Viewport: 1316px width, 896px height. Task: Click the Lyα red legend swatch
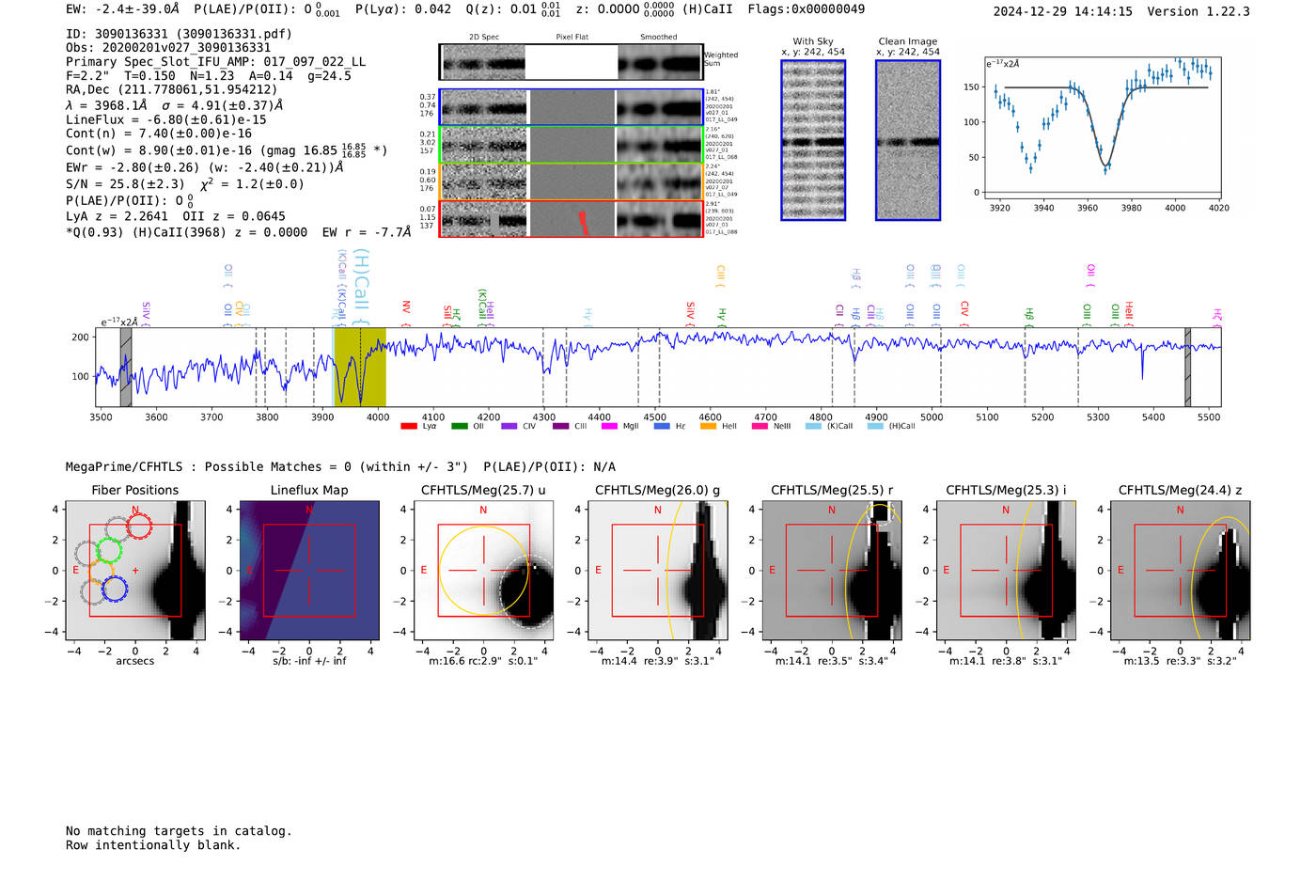point(409,426)
